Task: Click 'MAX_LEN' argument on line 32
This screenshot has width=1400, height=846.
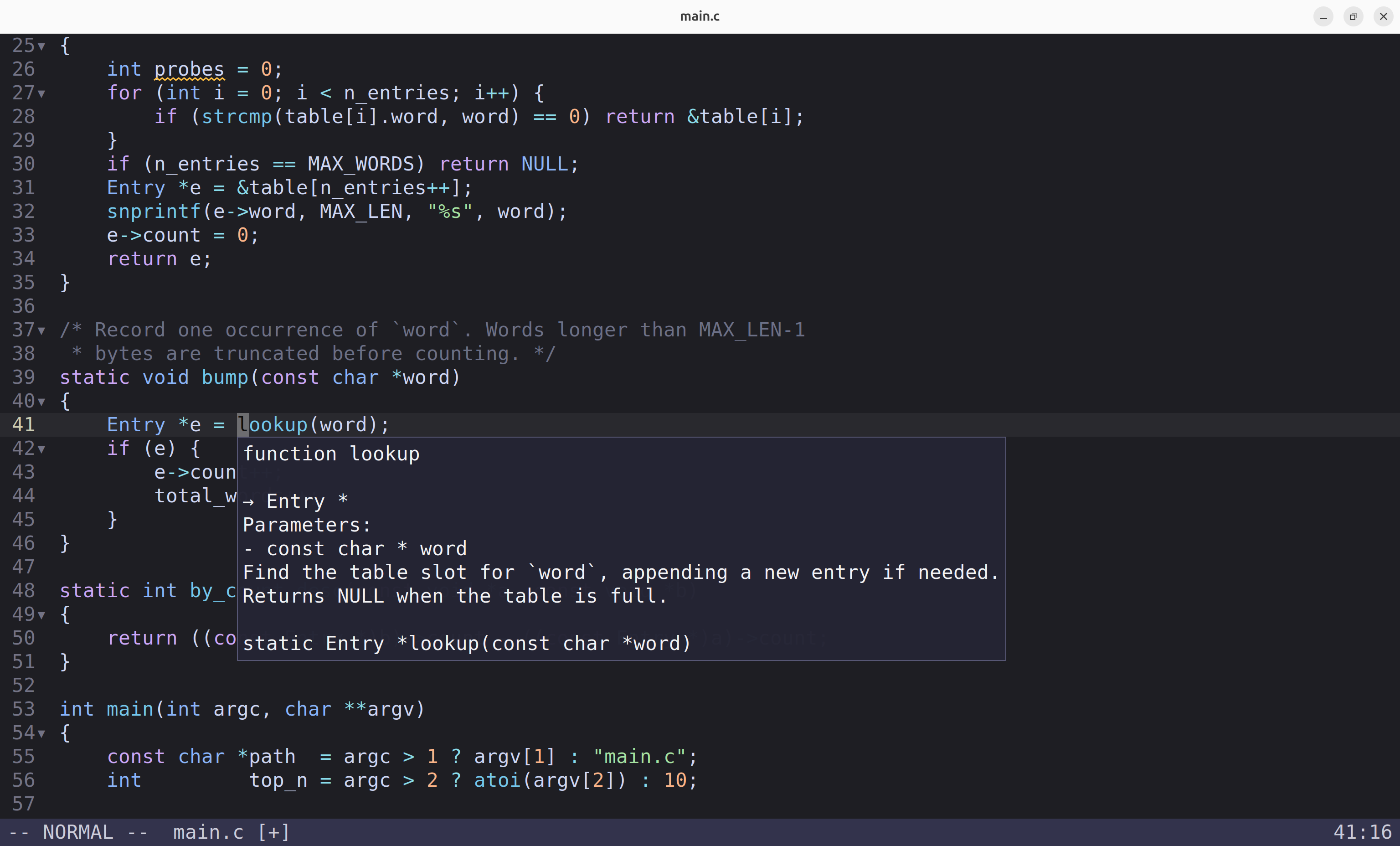Action: coord(361,211)
